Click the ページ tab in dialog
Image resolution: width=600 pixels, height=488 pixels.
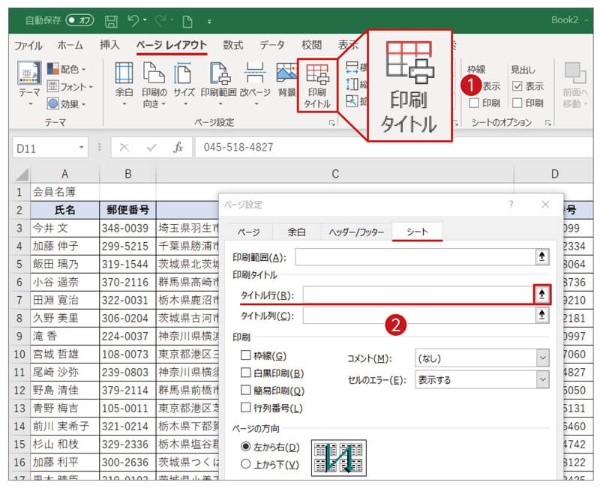click(249, 232)
